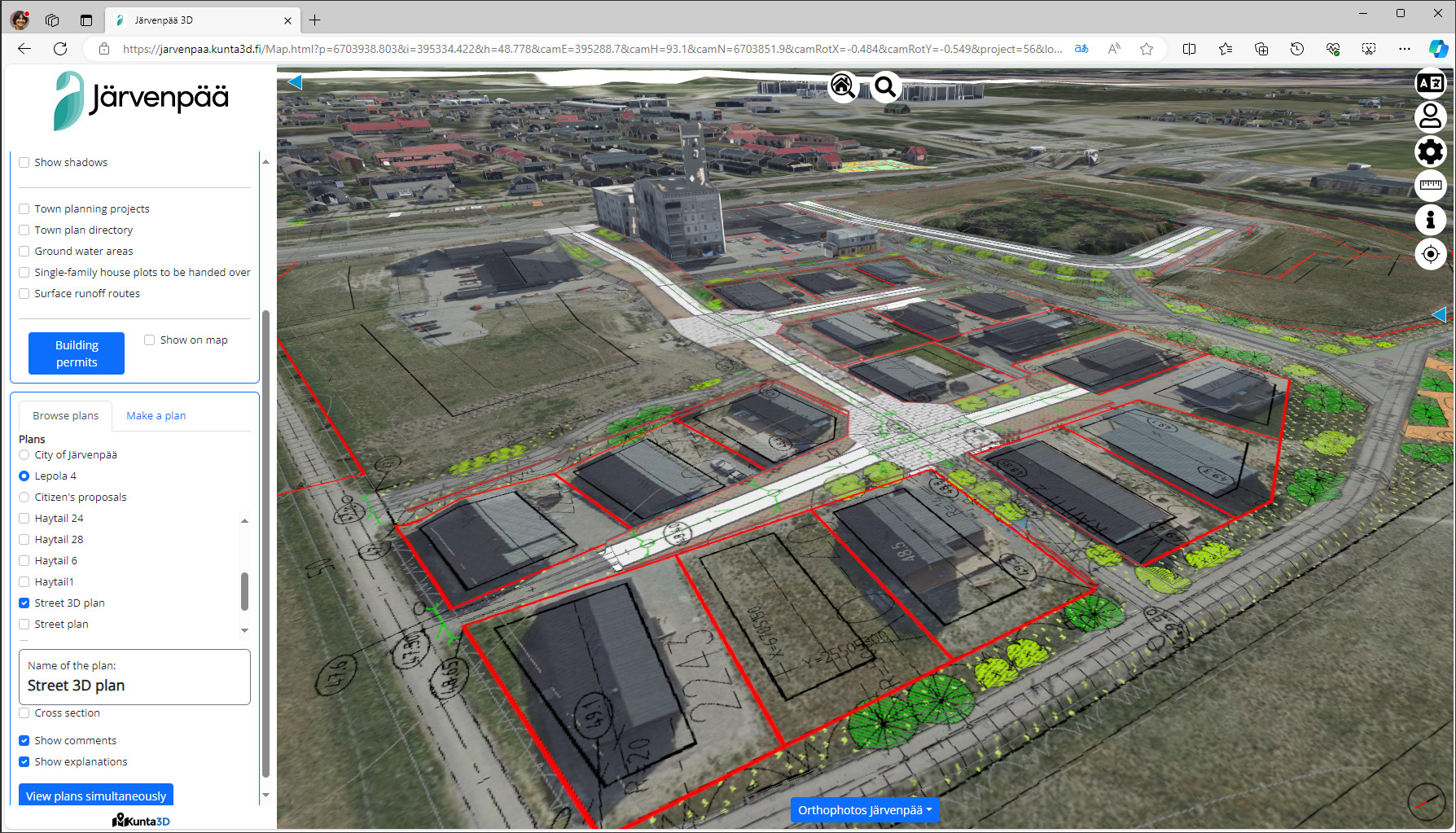Expand right panel with blue arrow

tap(1439, 315)
